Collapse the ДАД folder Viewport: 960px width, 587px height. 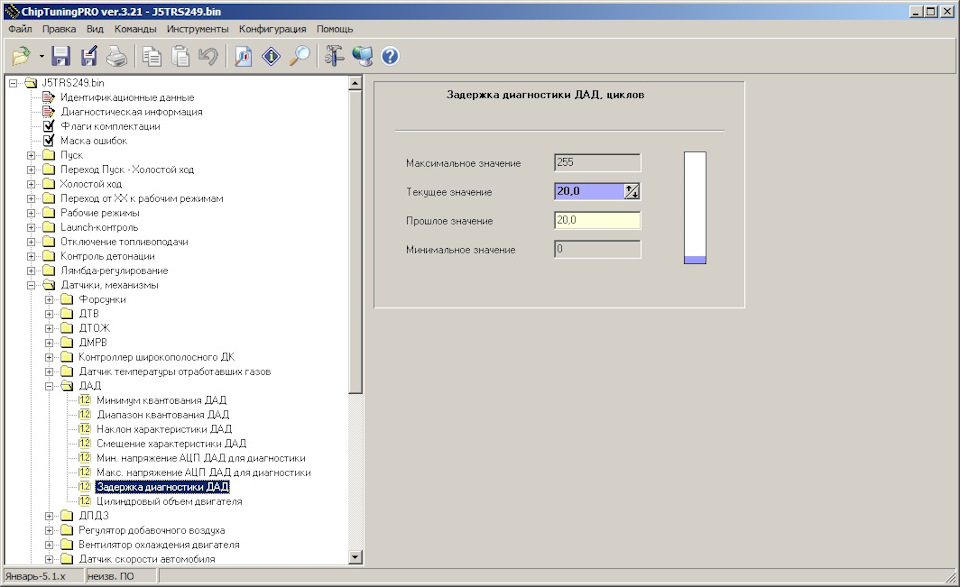click(x=49, y=386)
